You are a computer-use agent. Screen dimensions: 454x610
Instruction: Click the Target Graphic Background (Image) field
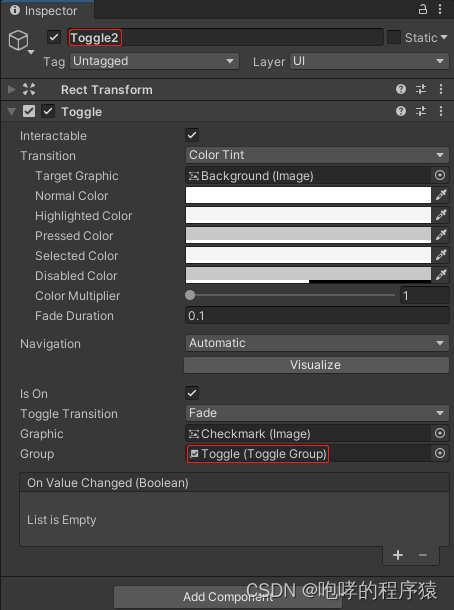click(x=308, y=175)
